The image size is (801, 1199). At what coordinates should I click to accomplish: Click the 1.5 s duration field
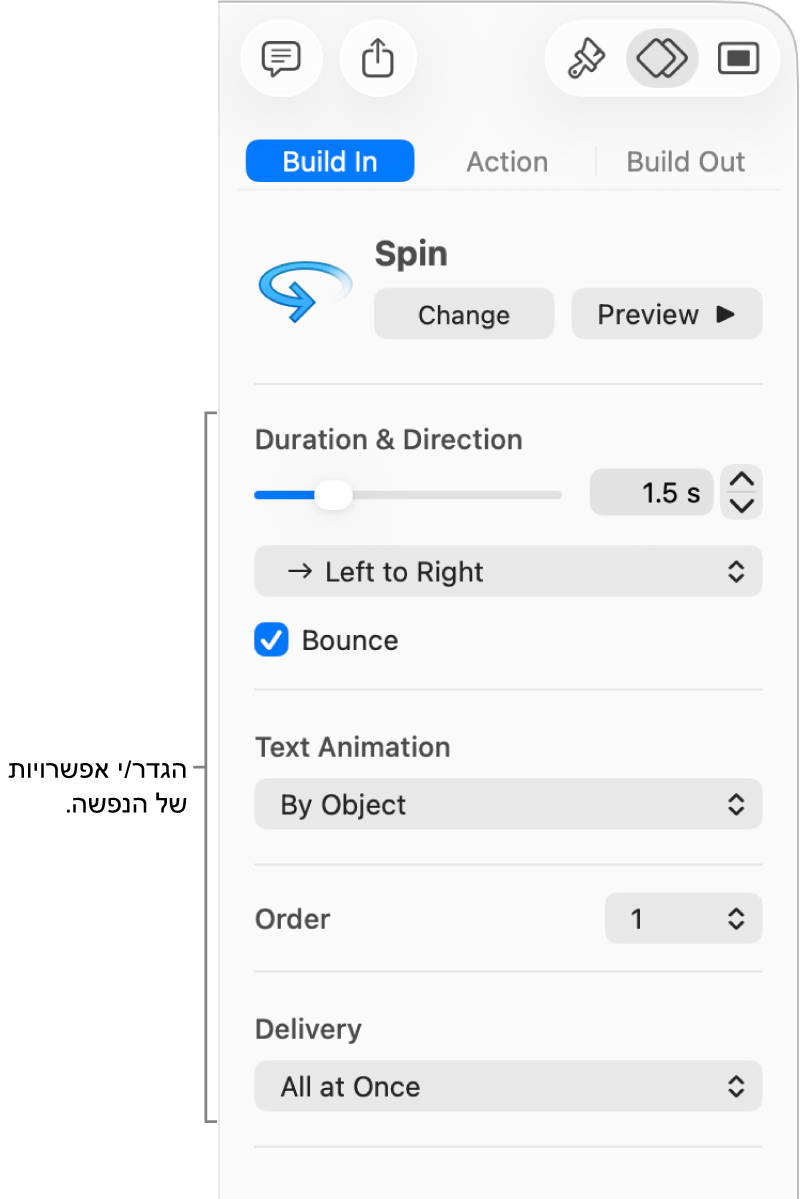(x=651, y=492)
